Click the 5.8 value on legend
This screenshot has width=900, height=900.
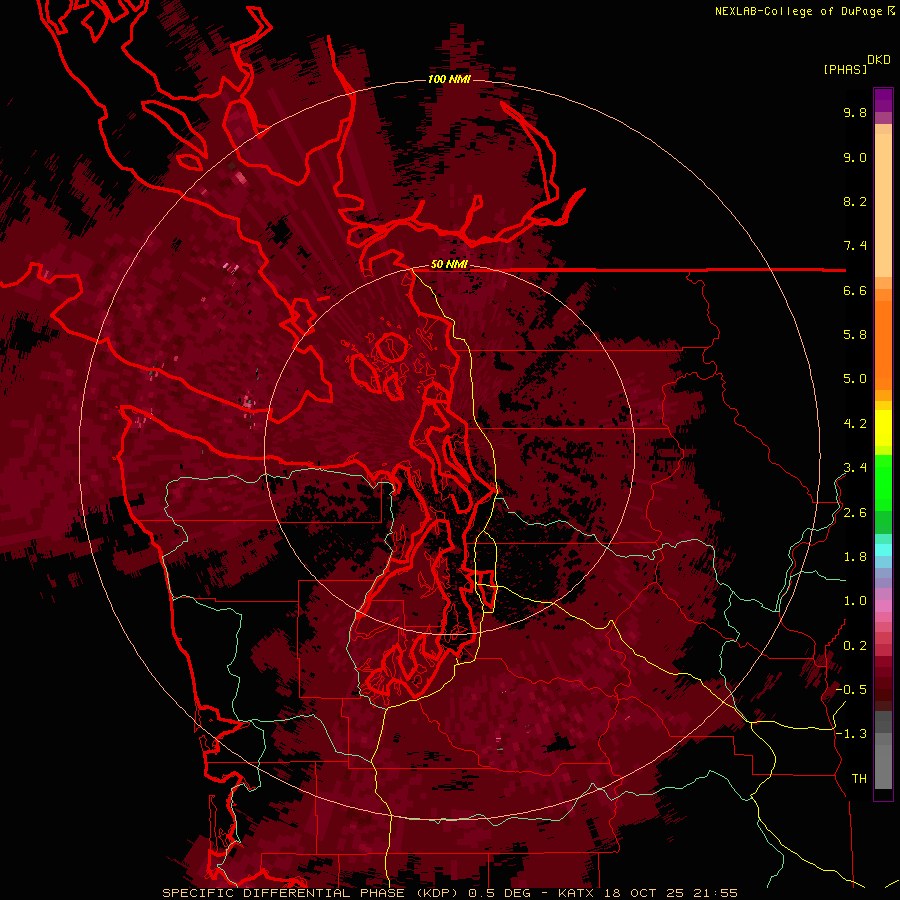[x=855, y=335]
